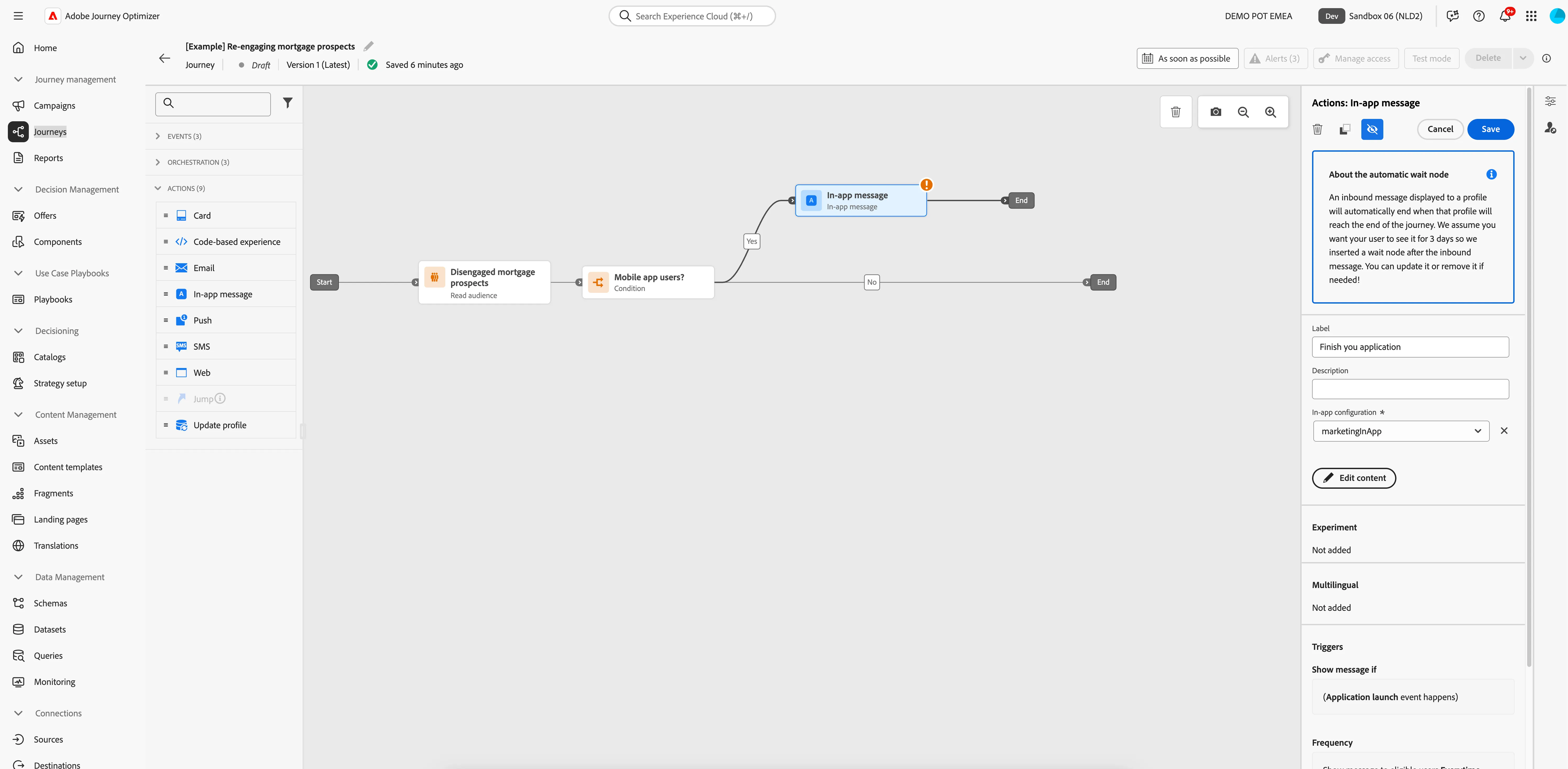Screen dimensions: 1568x769
Task: Toggle the read-only eye visibility button
Action: click(1372, 129)
